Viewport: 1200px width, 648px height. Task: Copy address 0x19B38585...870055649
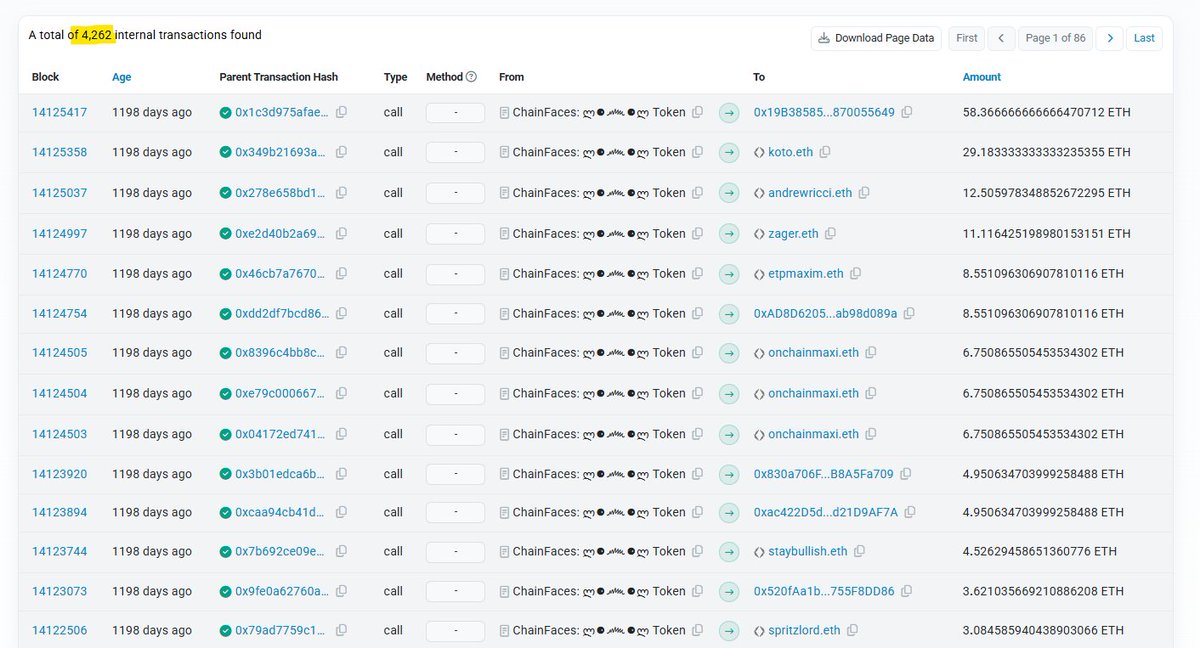pyautogui.click(x=907, y=112)
